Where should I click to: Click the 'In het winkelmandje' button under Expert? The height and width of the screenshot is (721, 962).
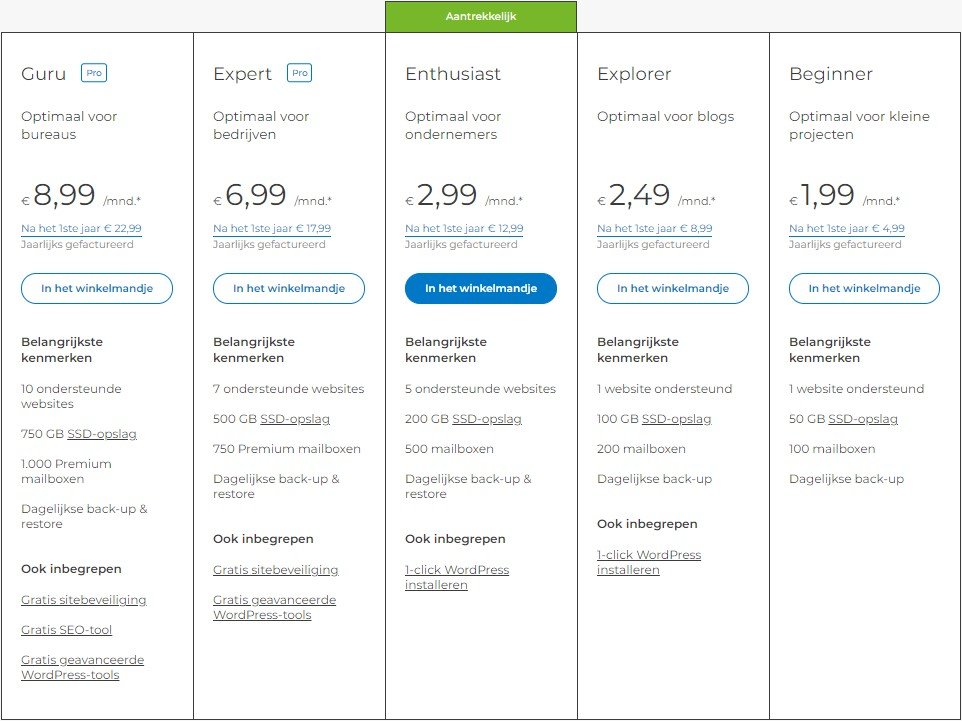288,288
